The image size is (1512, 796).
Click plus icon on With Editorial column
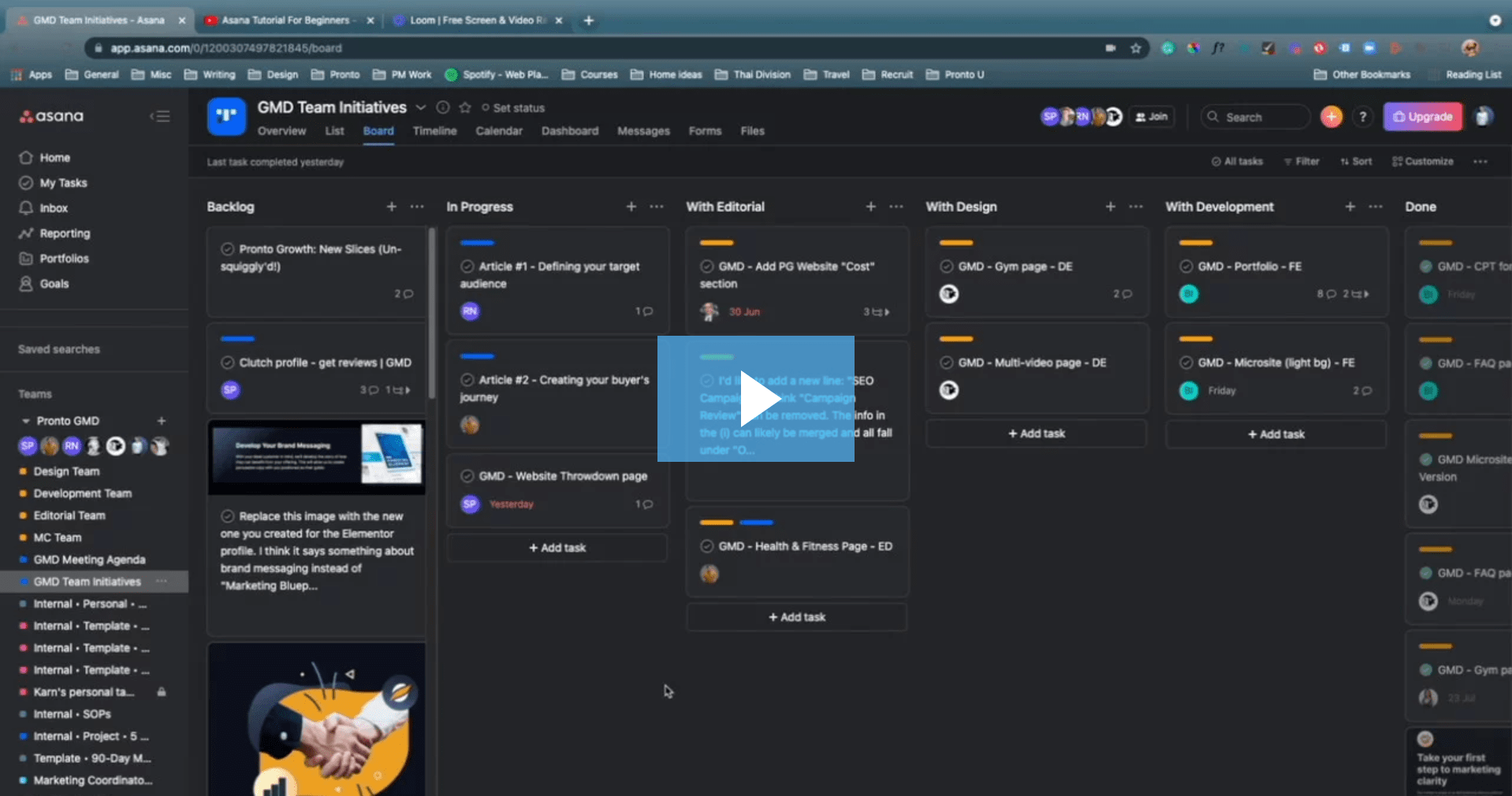point(871,206)
